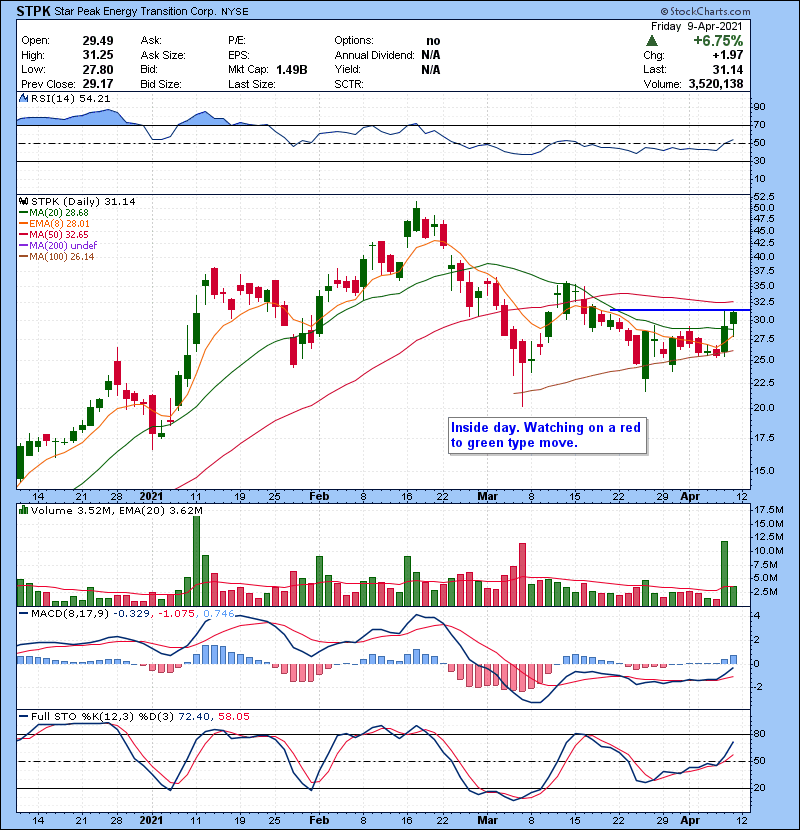
Task: Click the Yield label in the header
Action: click(347, 69)
